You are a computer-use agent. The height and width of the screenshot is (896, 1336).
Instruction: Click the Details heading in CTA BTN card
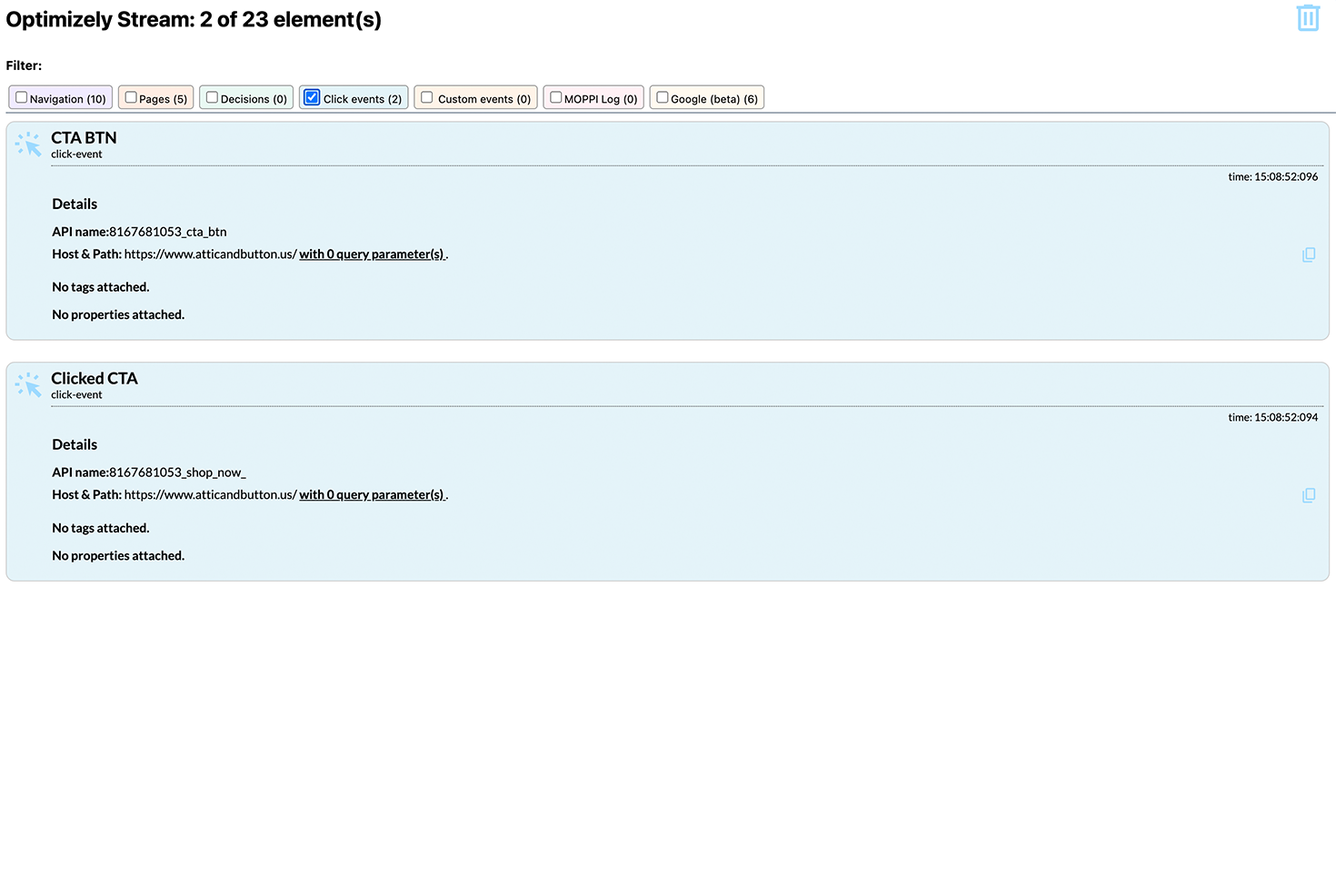pos(75,204)
